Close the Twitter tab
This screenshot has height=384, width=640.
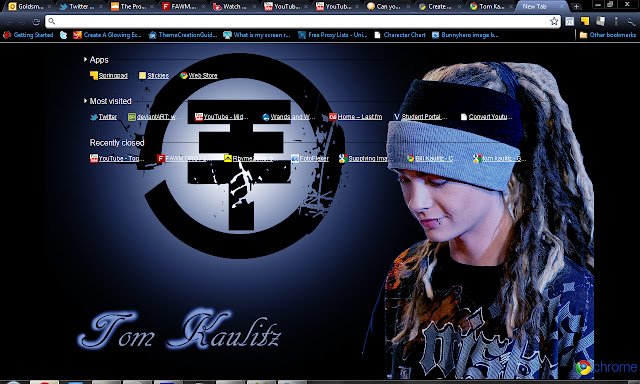click(101, 7)
